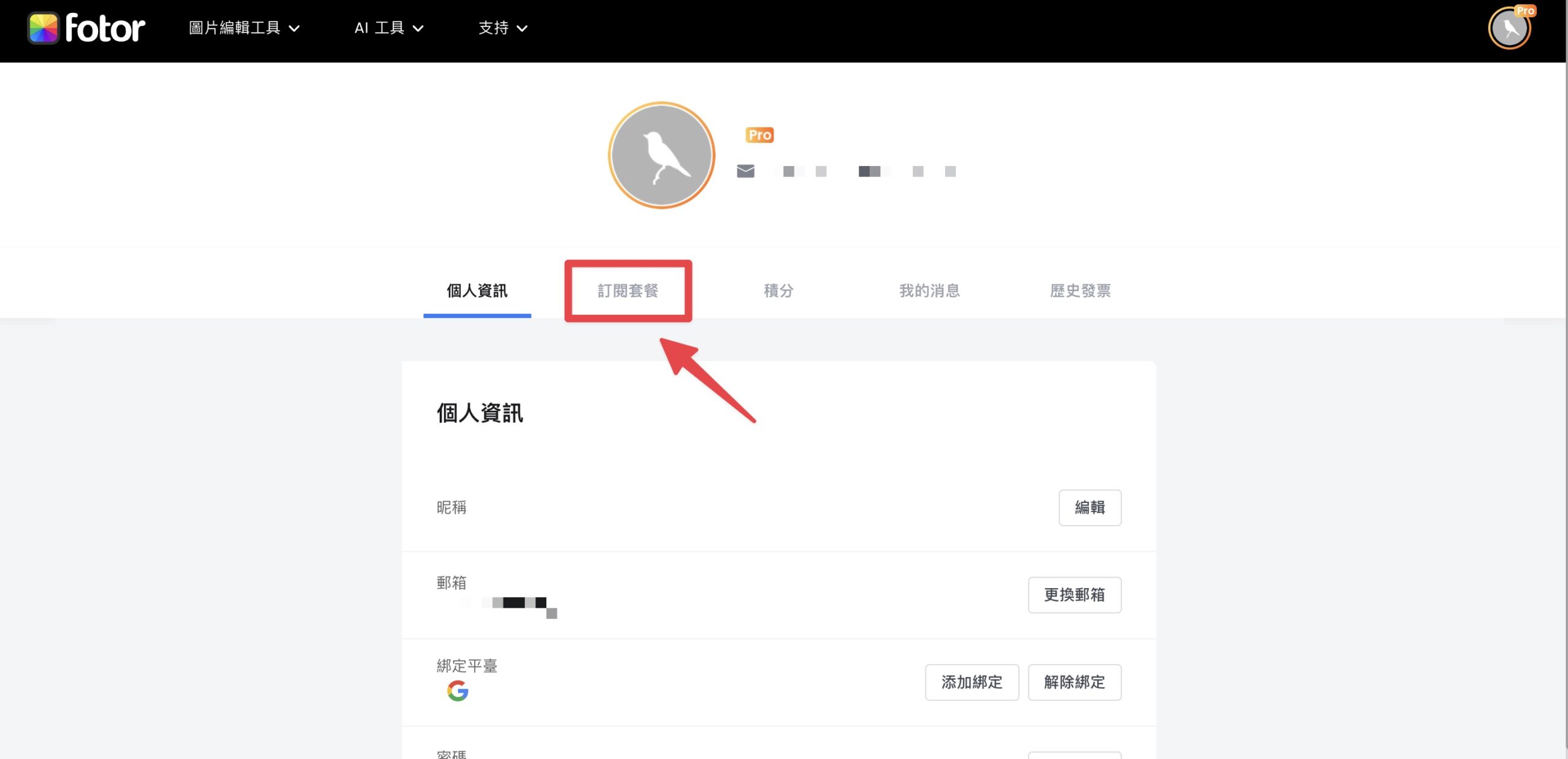Click the 編輯 nickname button
The width and height of the screenshot is (1568, 759).
[x=1090, y=507]
